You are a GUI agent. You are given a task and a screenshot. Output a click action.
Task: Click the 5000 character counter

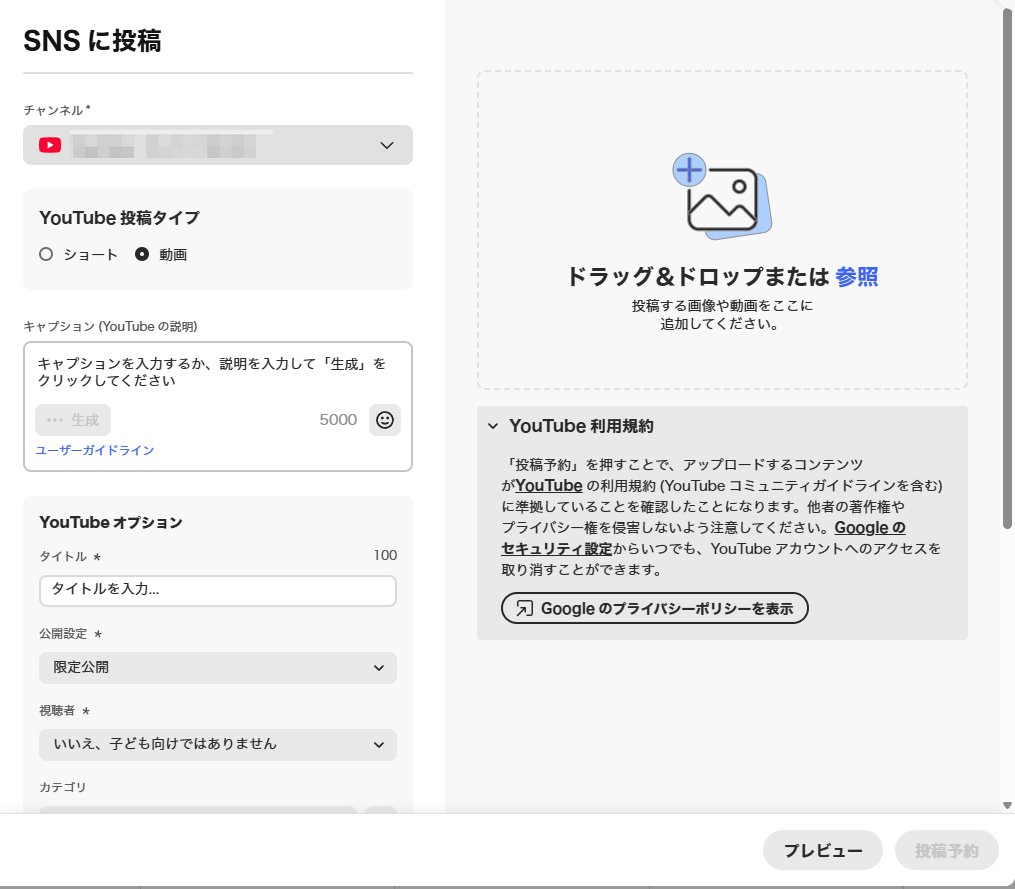338,420
